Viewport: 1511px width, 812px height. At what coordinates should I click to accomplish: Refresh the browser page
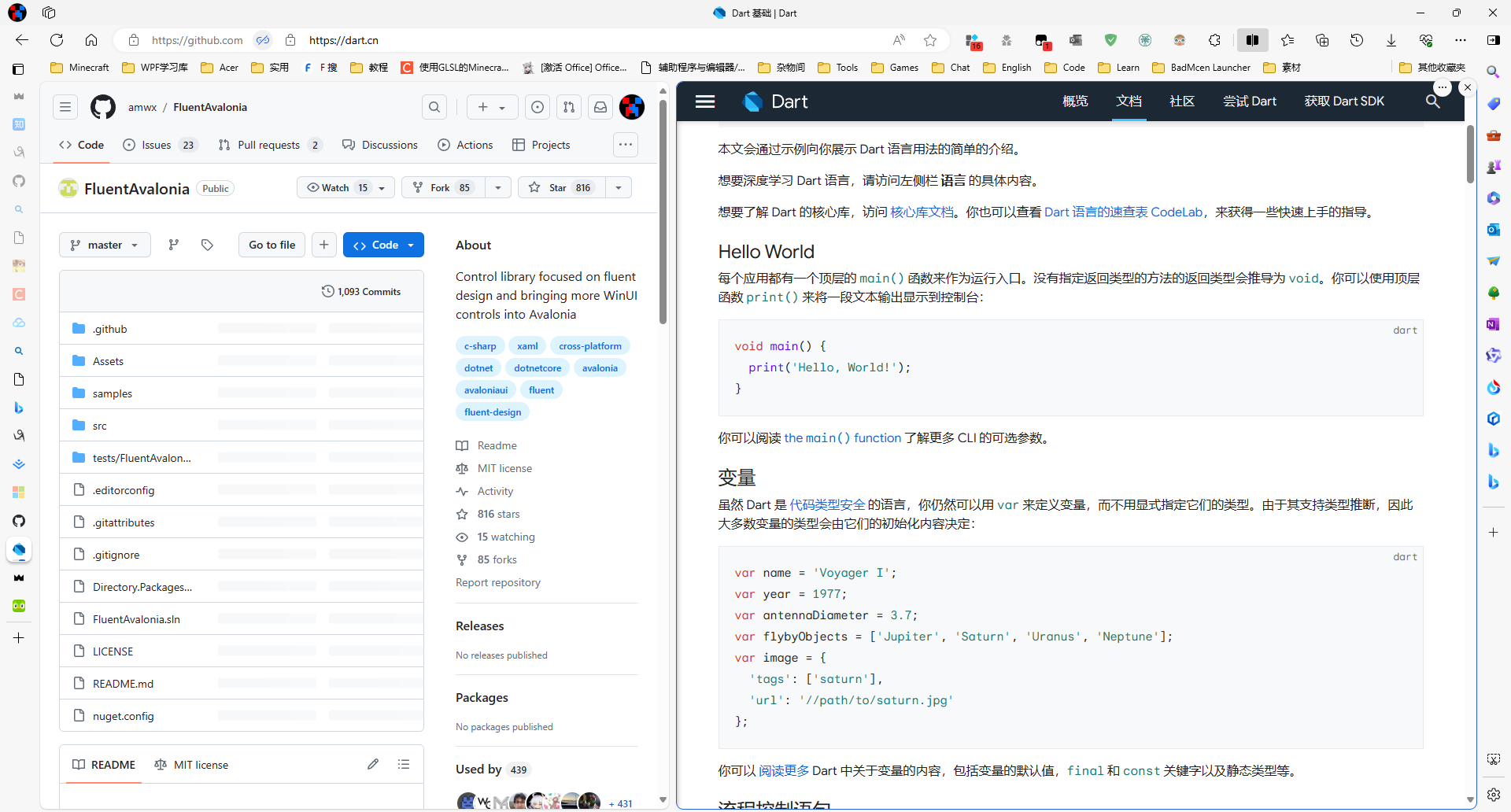(x=57, y=40)
